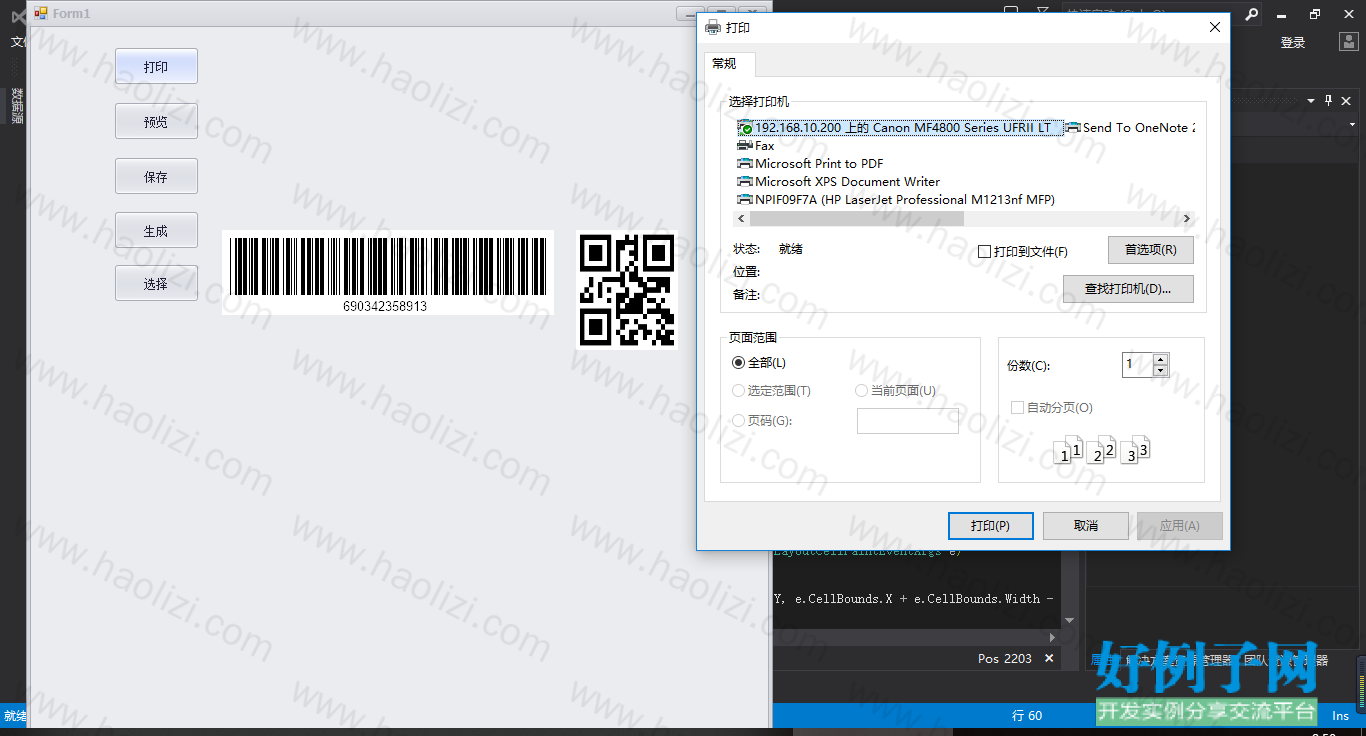Viewport: 1366px width, 736px height.
Task: Click the side panel pin icon
Action: 1329,101
